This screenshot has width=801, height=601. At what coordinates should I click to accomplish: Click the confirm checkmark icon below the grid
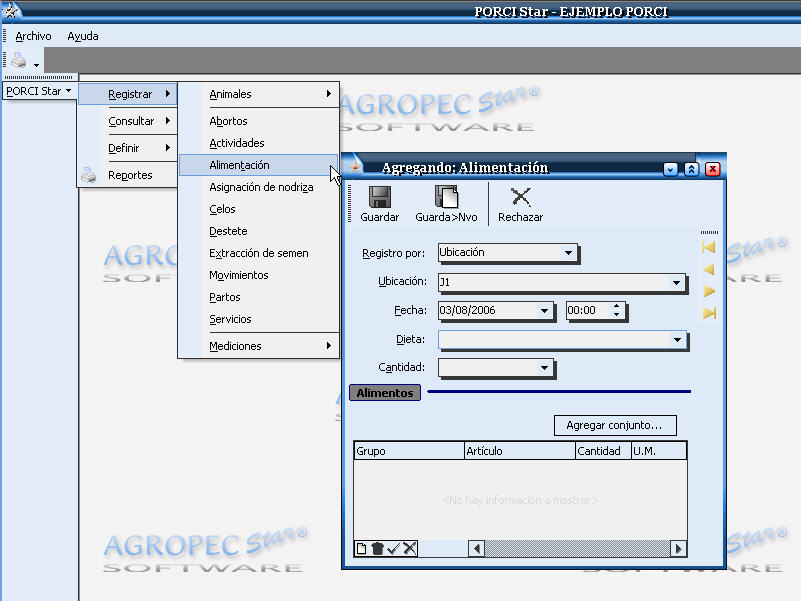point(393,548)
